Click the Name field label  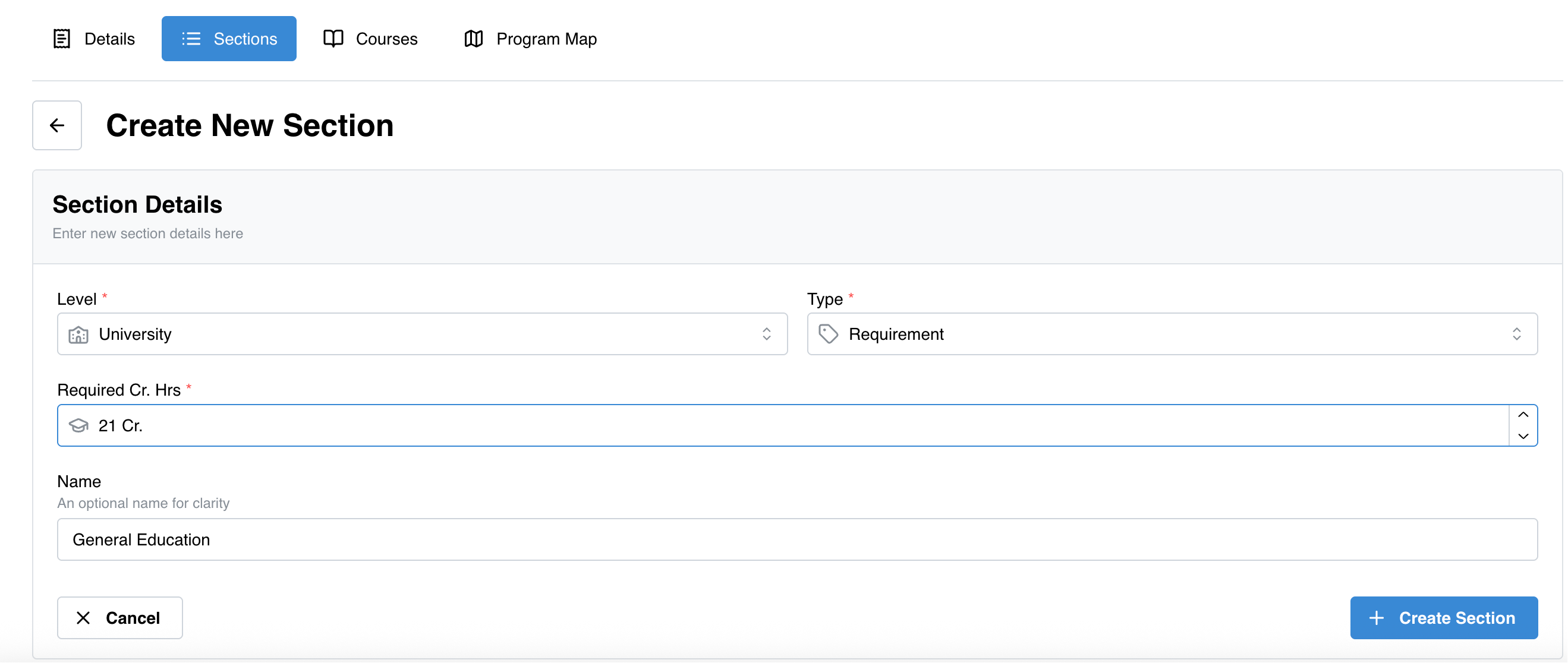click(79, 482)
